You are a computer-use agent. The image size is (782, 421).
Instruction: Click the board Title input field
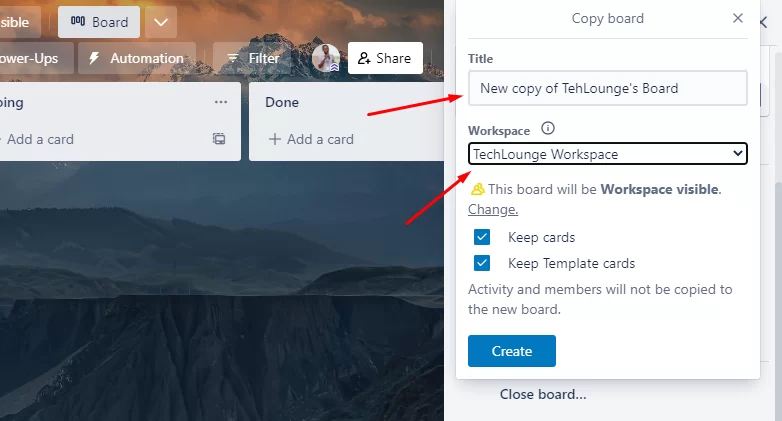pyautogui.click(x=607, y=88)
